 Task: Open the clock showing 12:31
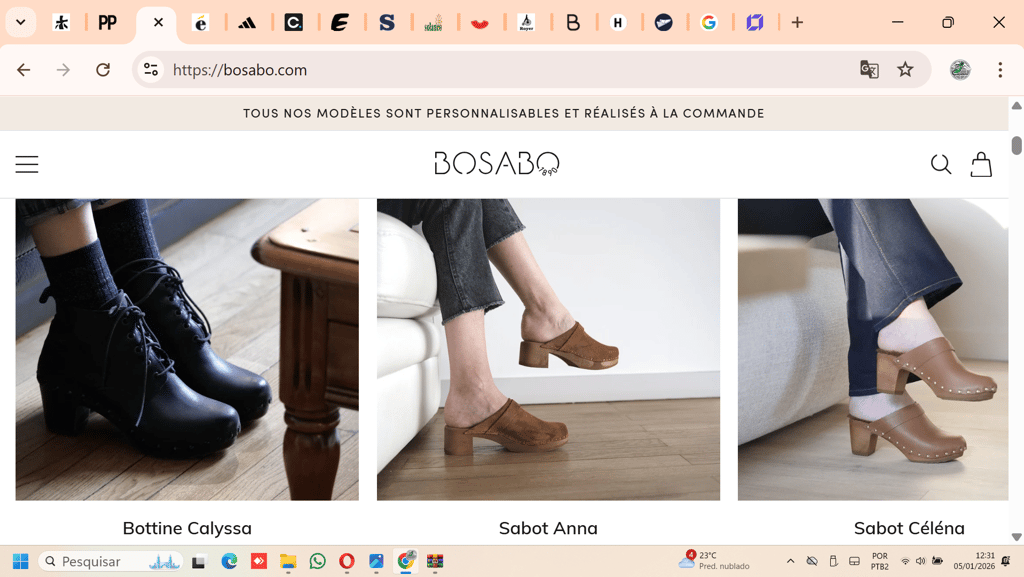(x=974, y=561)
